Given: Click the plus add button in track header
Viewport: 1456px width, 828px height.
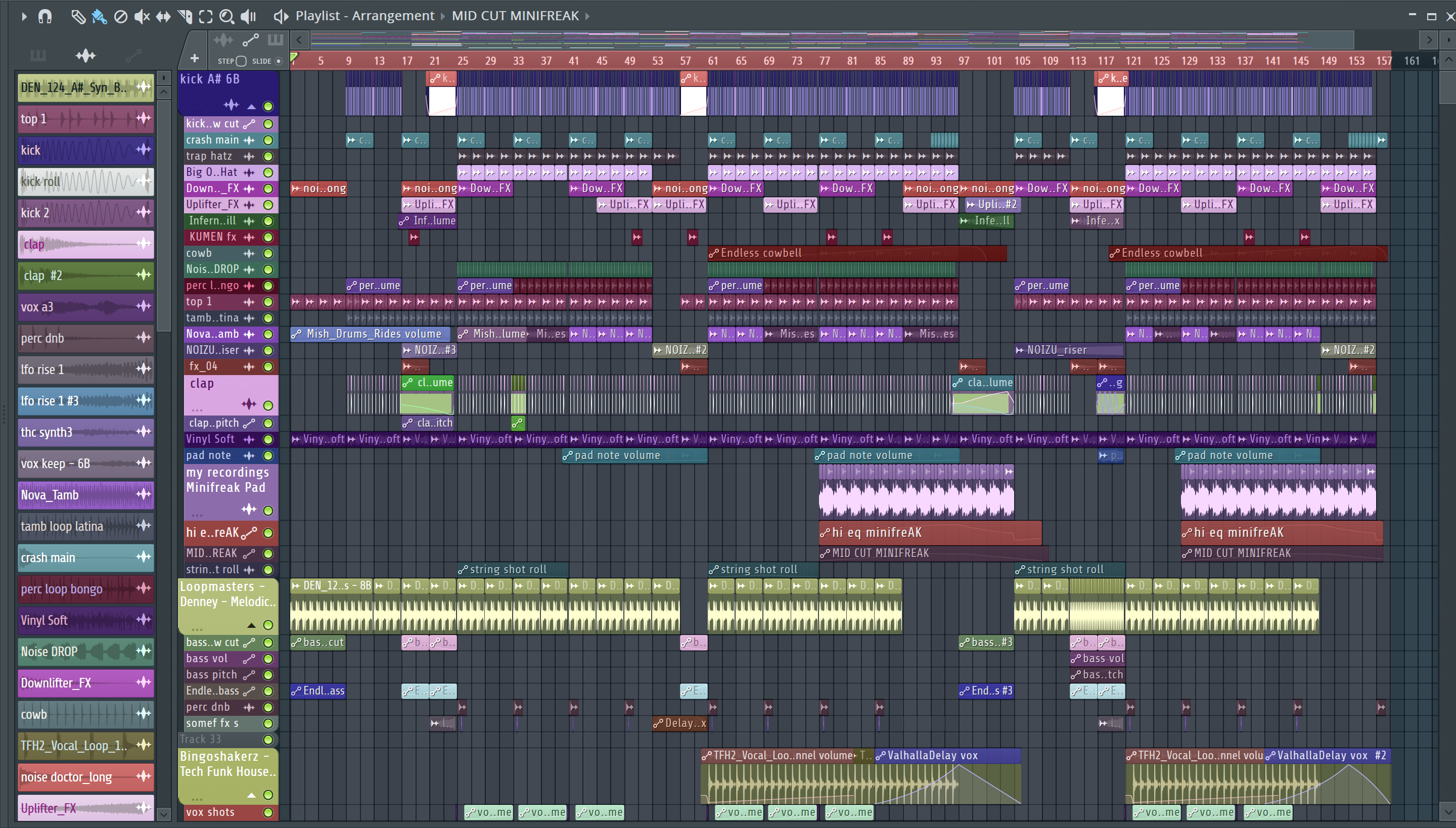Looking at the screenshot, I should 195,59.
